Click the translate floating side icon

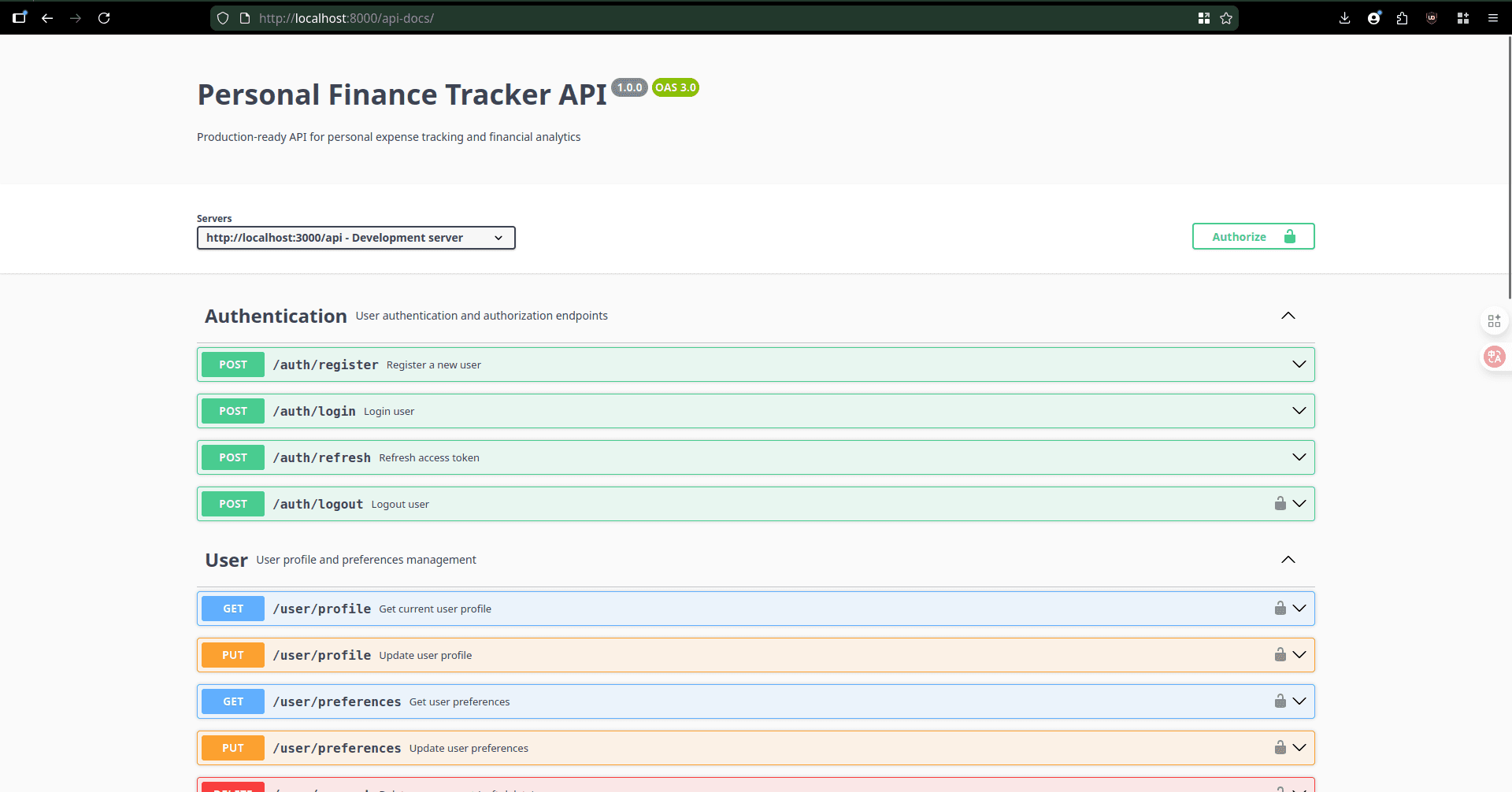coord(1494,357)
